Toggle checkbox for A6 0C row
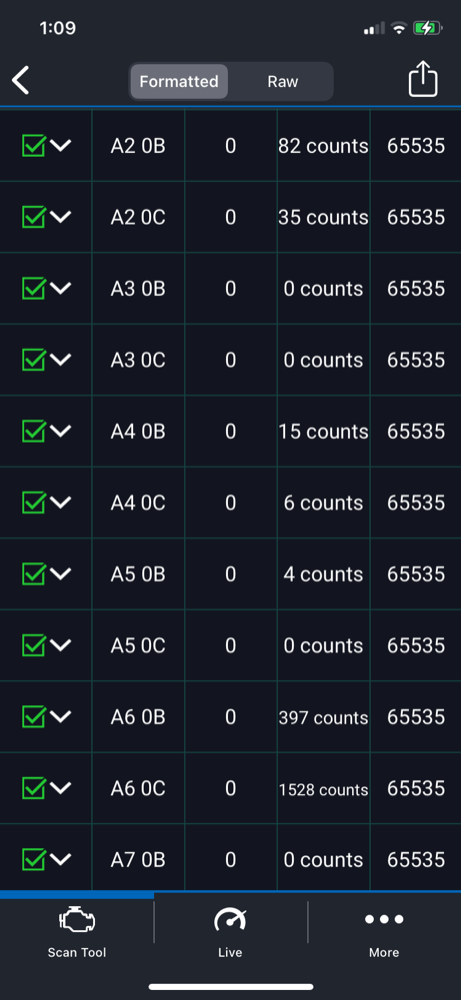 pyautogui.click(x=33, y=788)
